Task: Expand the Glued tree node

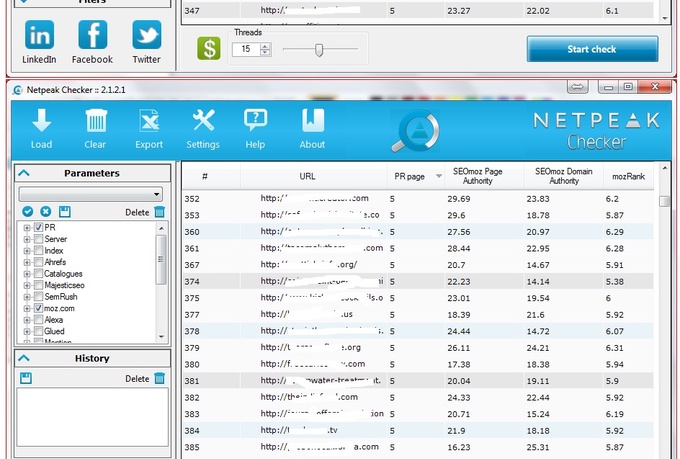Action: coord(27,331)
